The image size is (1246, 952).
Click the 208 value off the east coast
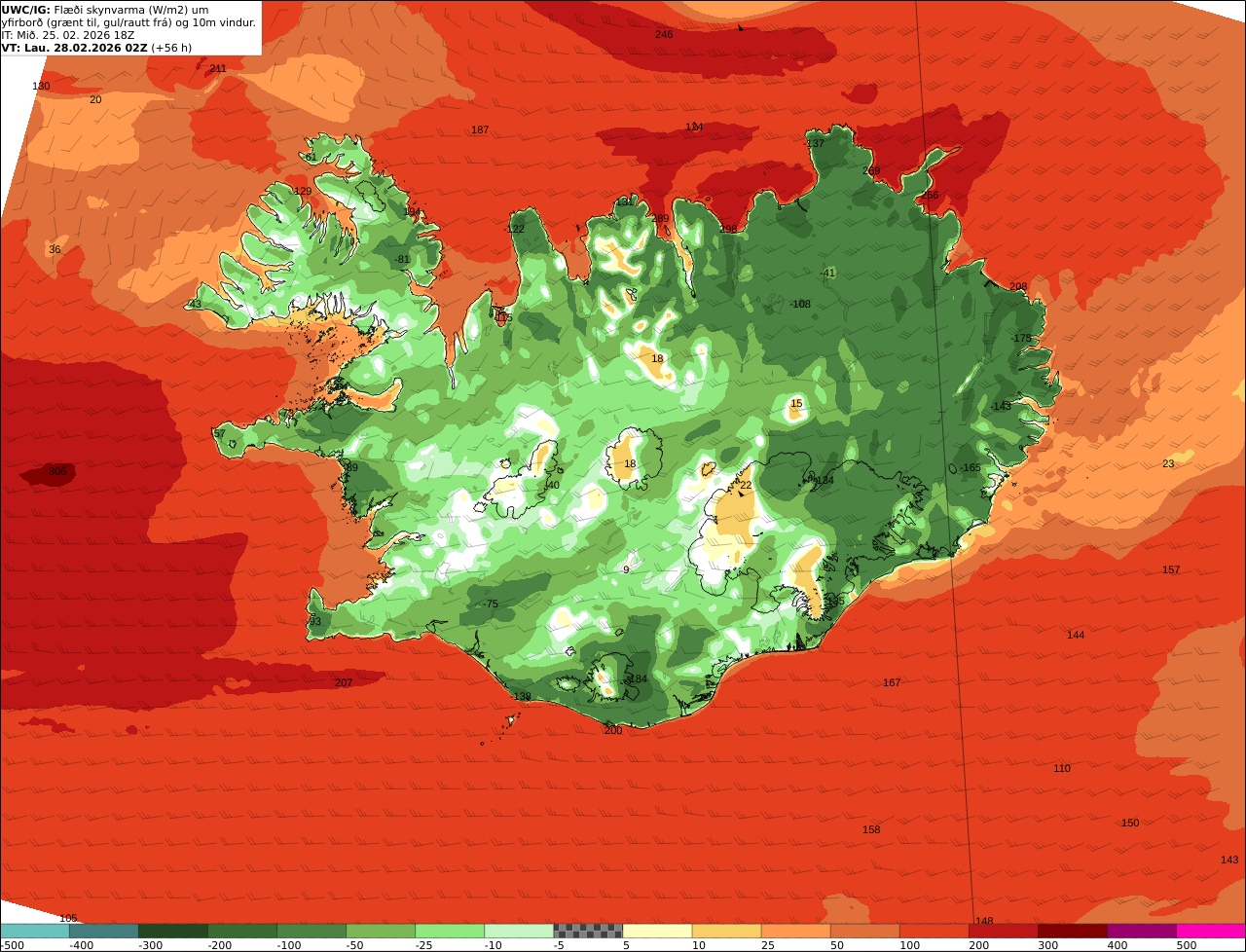click(x=1018, y=286)
